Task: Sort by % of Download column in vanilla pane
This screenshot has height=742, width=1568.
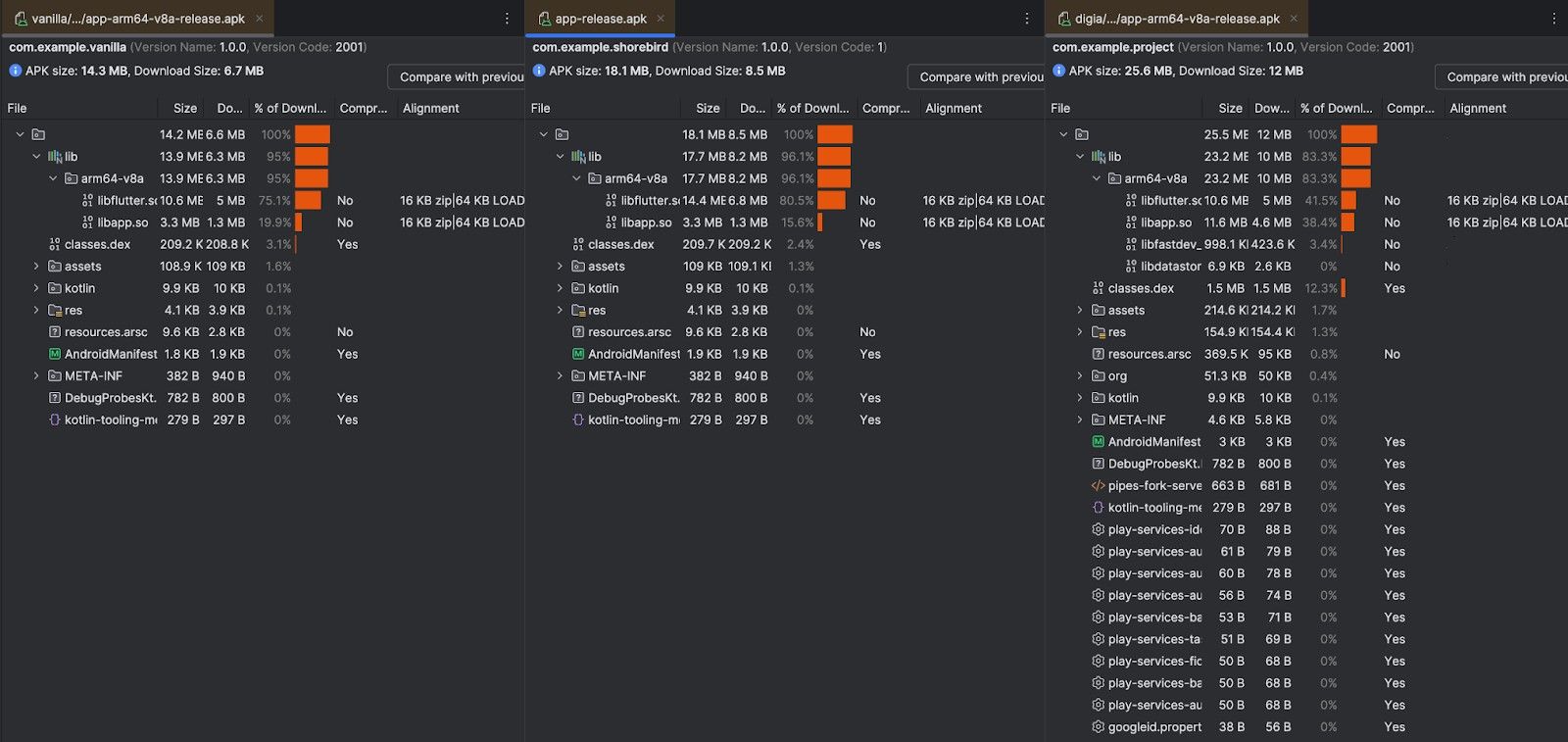Action: pos(290,109)
